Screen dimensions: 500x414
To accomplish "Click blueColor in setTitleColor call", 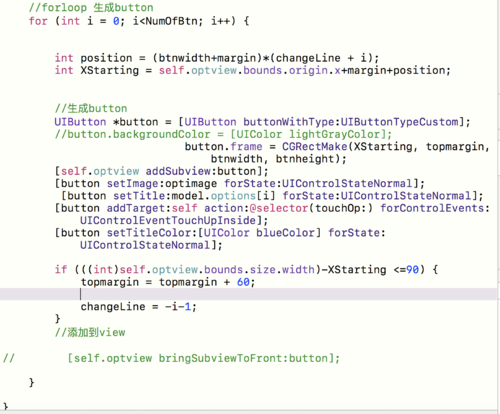I will pyautogui.click(x=285, y=233).
